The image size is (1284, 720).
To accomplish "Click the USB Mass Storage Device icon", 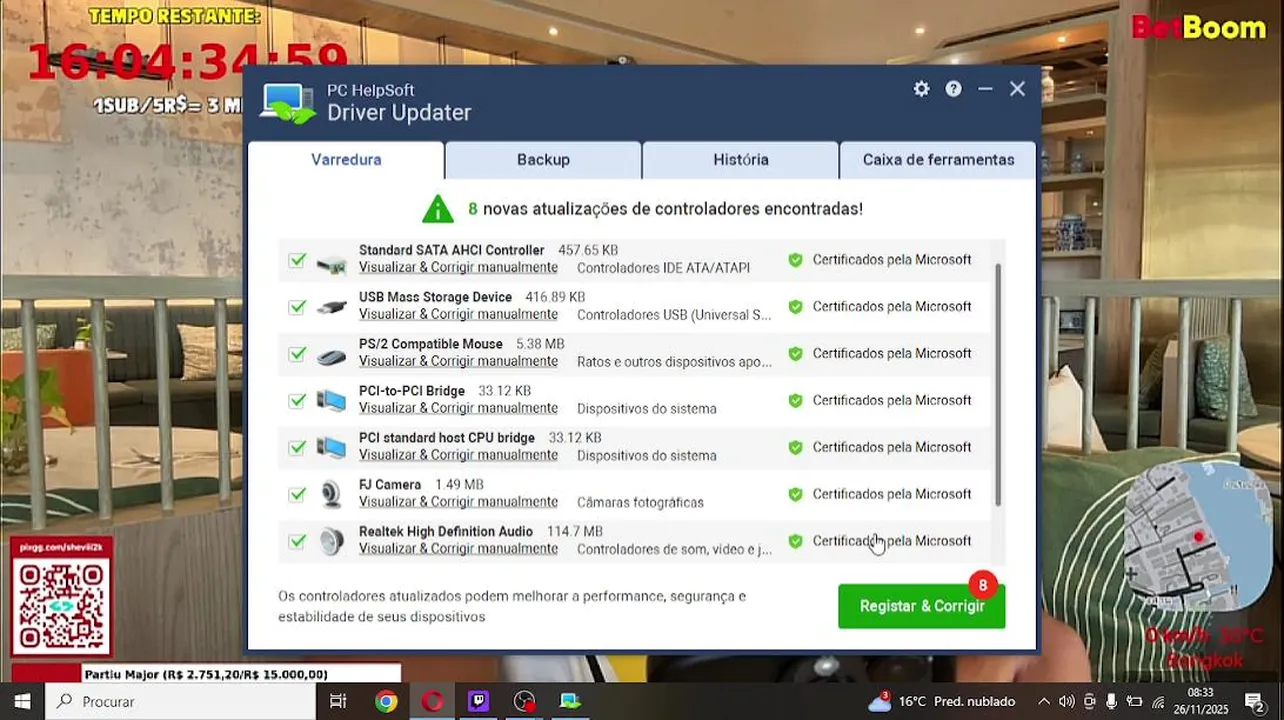I will (x=331, y=307).
